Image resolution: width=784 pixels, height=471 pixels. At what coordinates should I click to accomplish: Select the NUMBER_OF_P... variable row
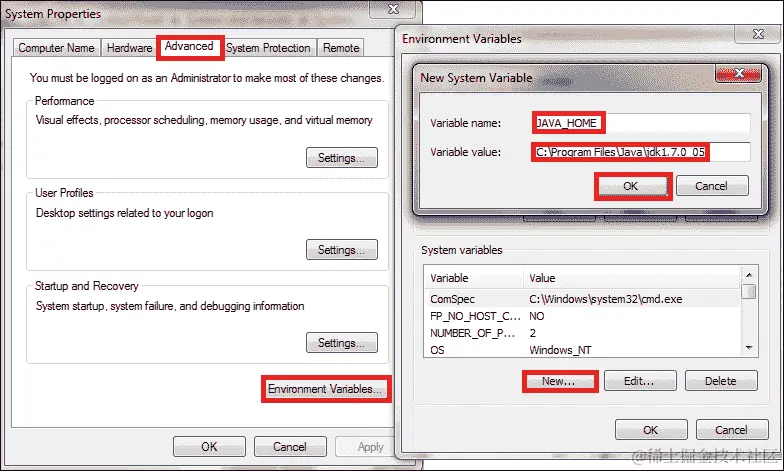(583, 333)
